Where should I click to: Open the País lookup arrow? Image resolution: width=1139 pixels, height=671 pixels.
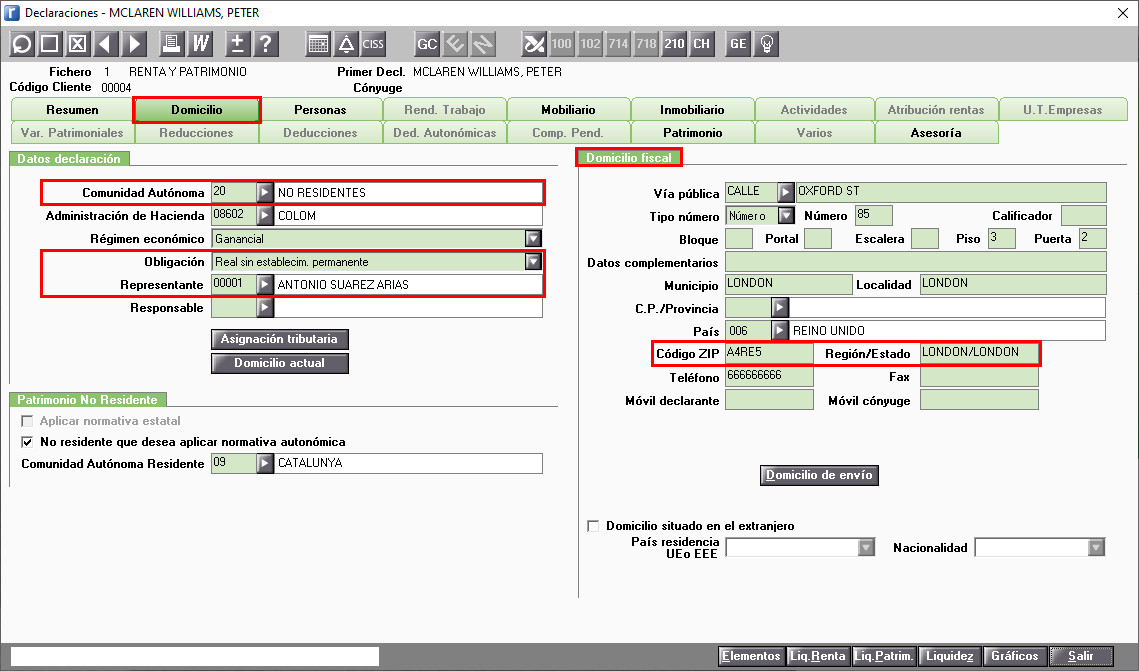click(x=779, y=330)
